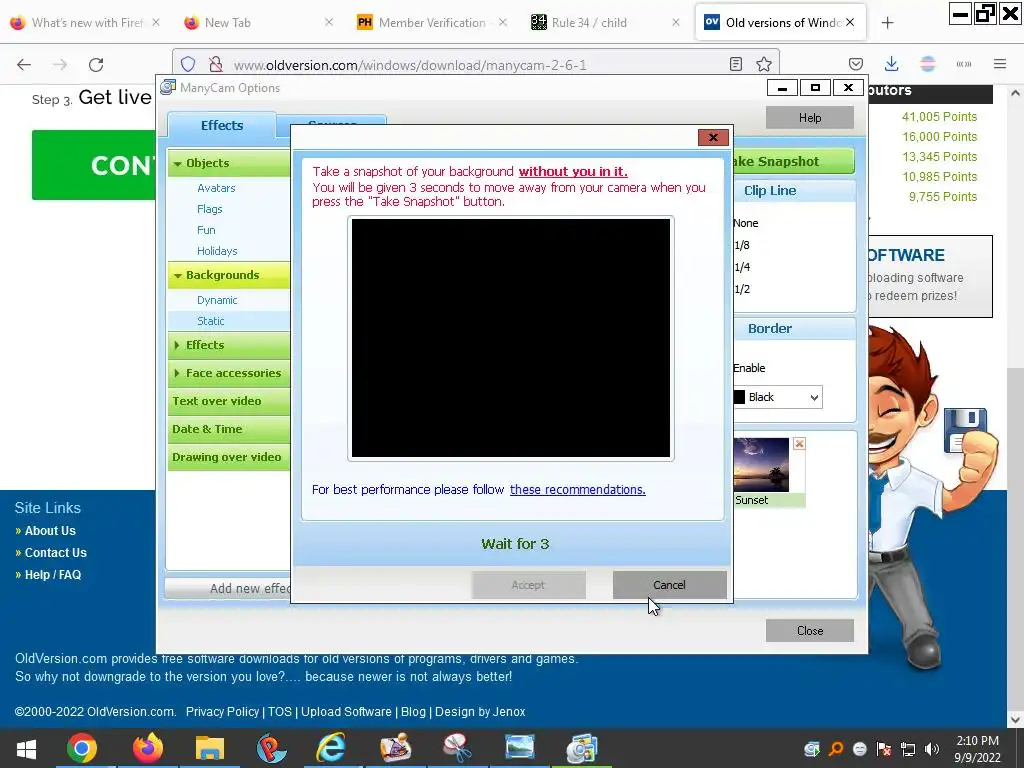
Task: Open the flag notification tray icon
Action: click(884, 749)
